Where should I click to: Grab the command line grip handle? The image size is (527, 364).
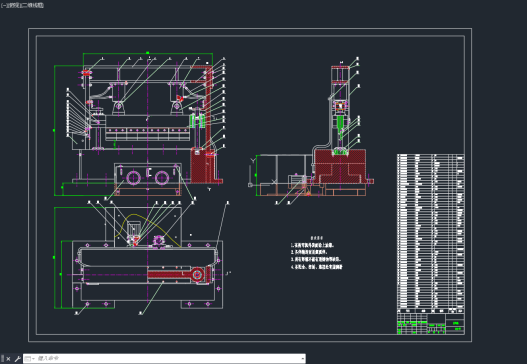click(3, 359)
